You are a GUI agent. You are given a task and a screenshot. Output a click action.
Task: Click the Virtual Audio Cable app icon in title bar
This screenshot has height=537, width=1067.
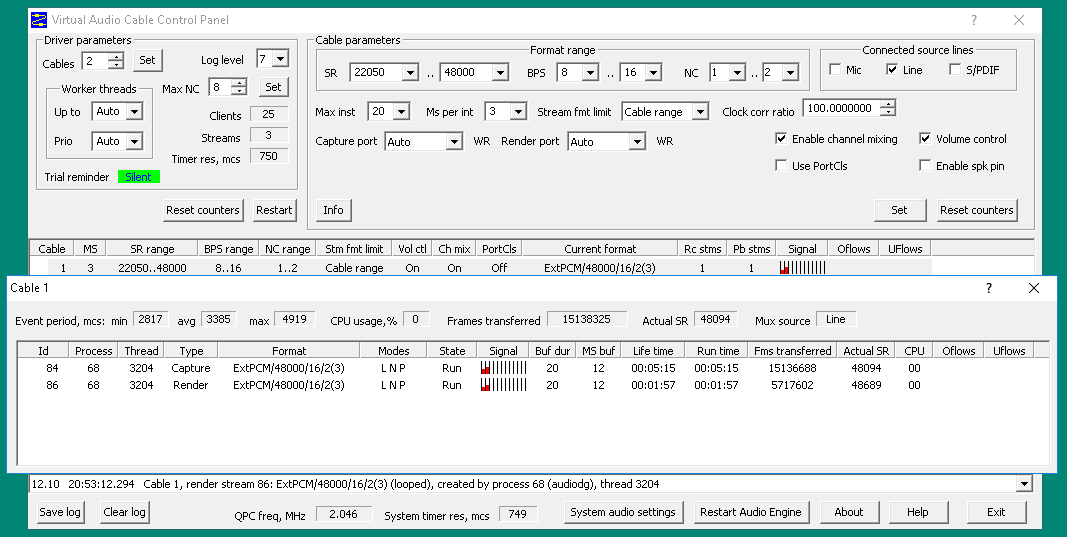click(38, 20)
